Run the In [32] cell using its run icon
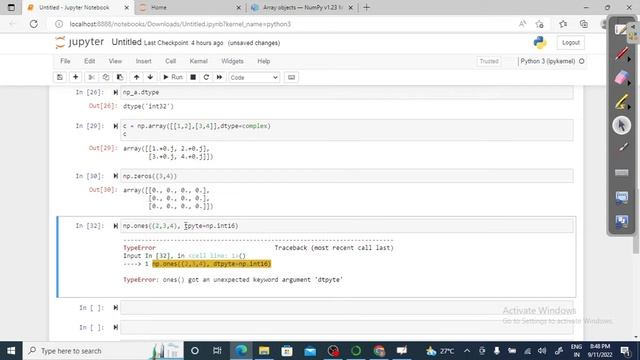 [x=116, y=226]
